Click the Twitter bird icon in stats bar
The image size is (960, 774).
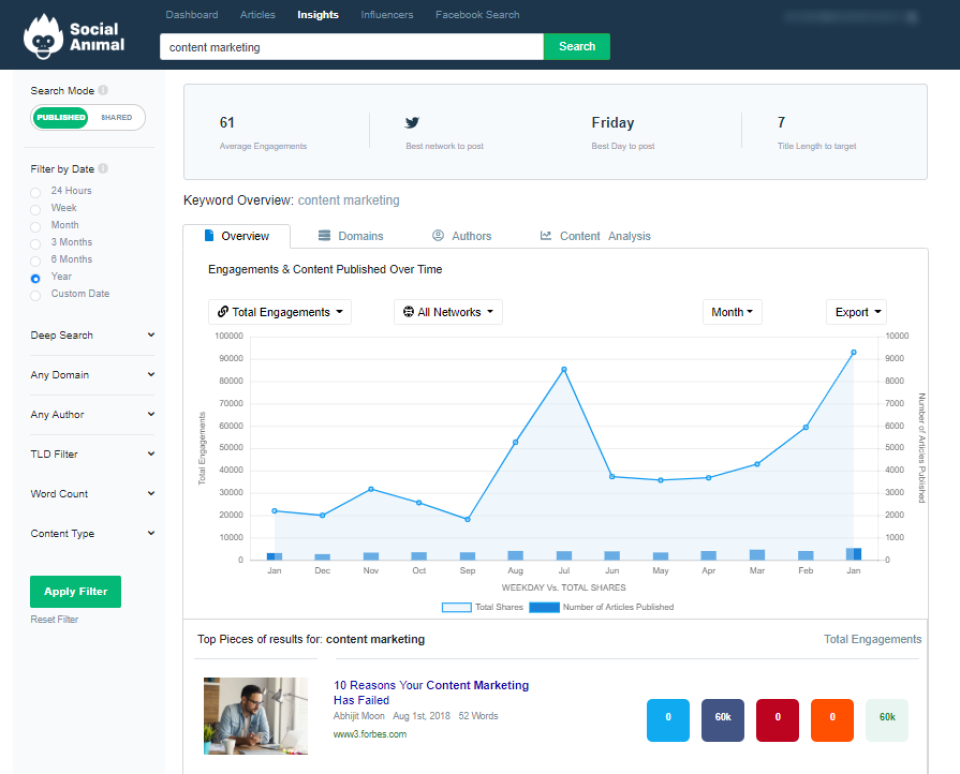[x=412, y=122]
